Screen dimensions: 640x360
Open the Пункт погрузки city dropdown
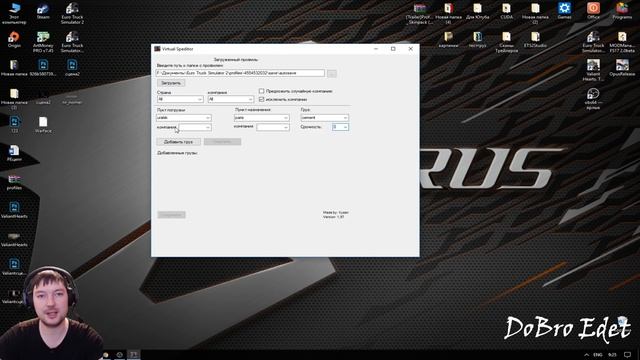point(184,118)
